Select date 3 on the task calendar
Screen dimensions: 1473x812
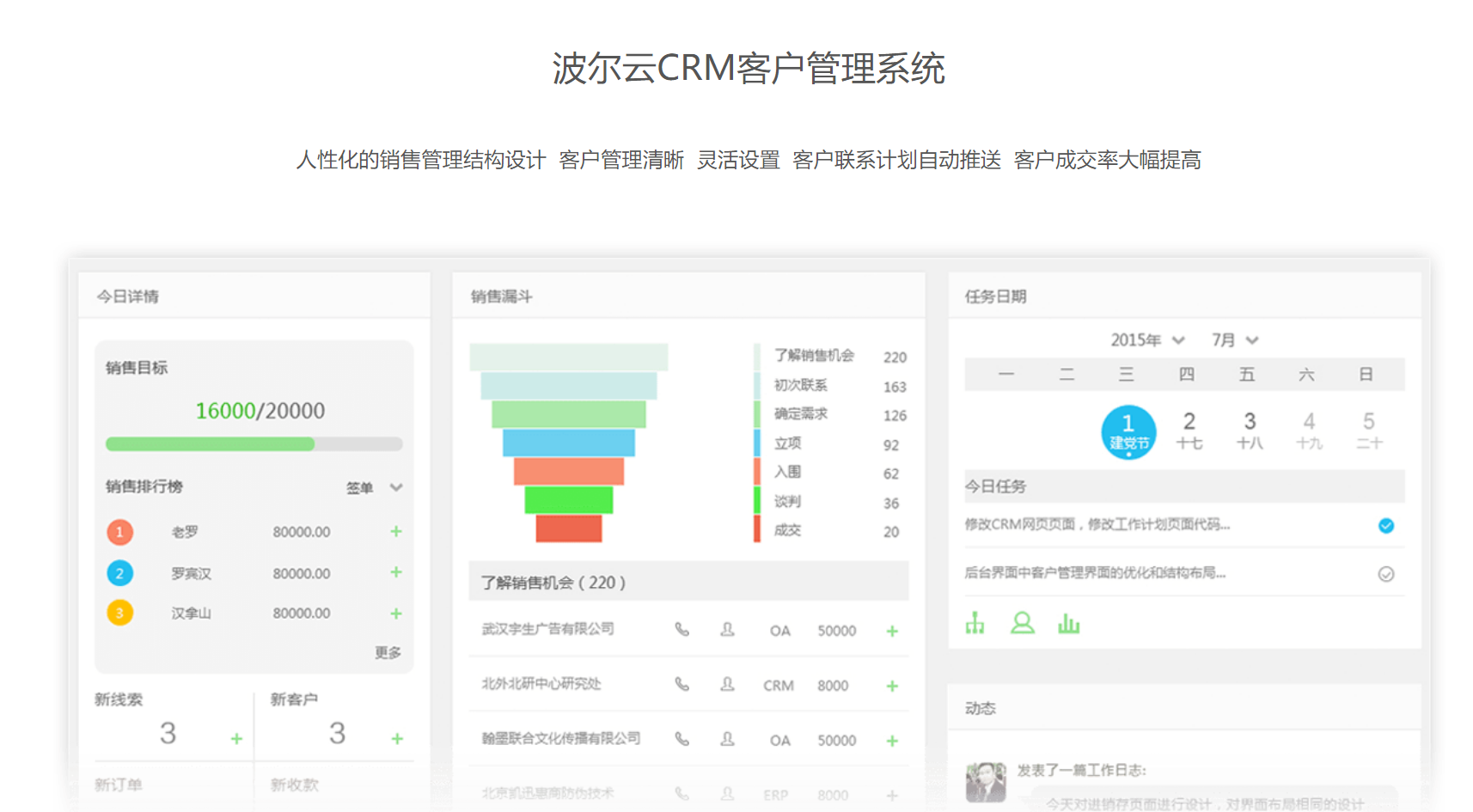[1249, 430]
